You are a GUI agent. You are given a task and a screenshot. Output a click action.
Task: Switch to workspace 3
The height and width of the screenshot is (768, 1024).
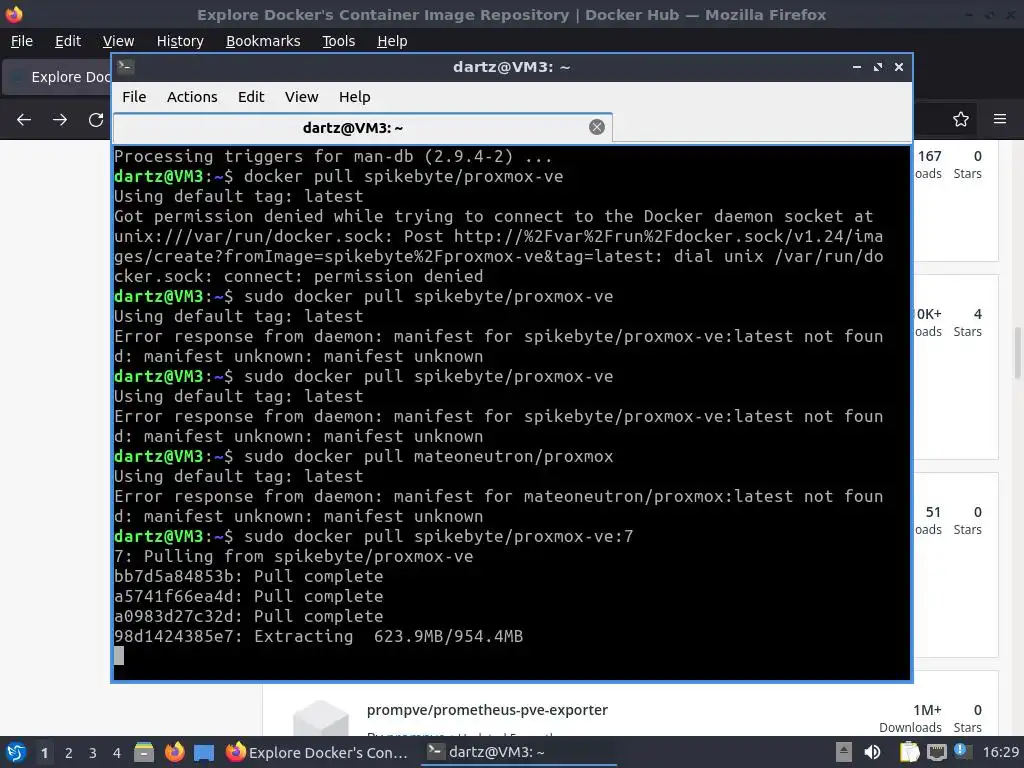93,753
